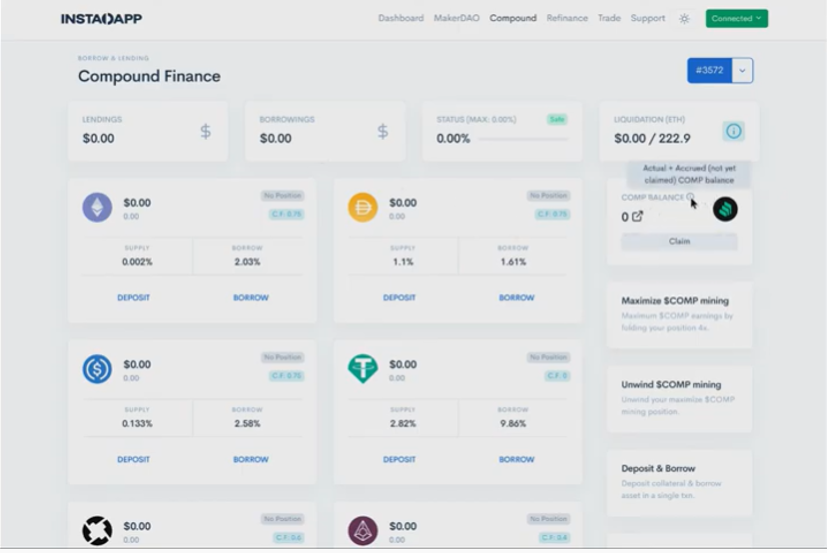Open the Deposit & Borrow card
The image size is (827, 554).
point(679,482)
